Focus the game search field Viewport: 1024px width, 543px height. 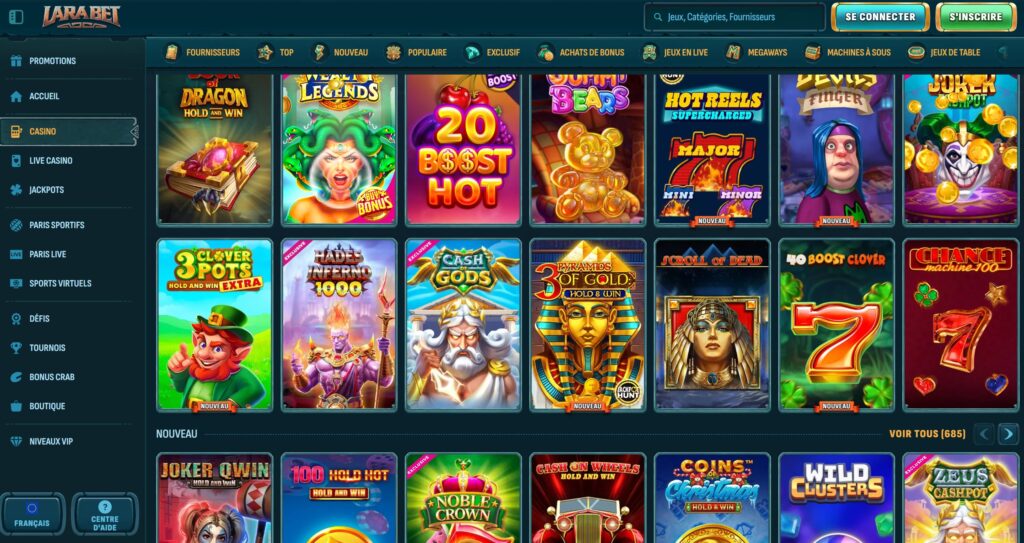735,17
